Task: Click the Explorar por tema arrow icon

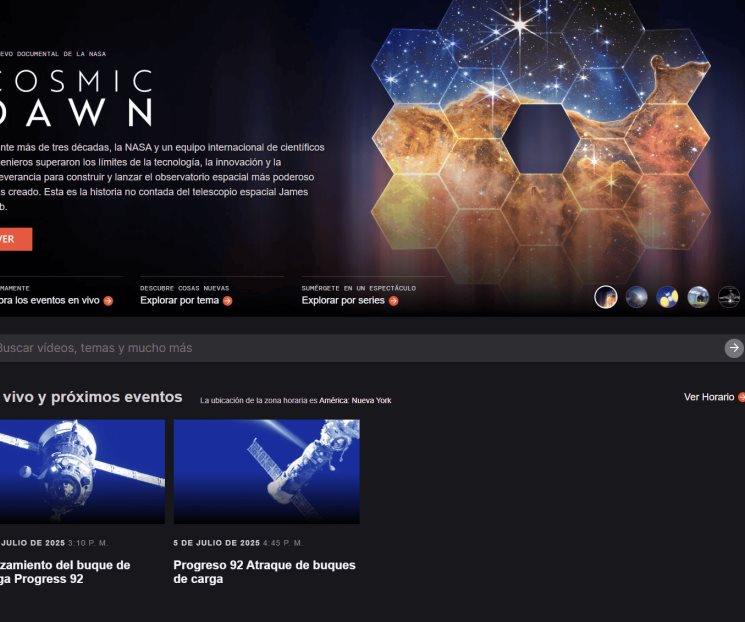Action: 228,301
